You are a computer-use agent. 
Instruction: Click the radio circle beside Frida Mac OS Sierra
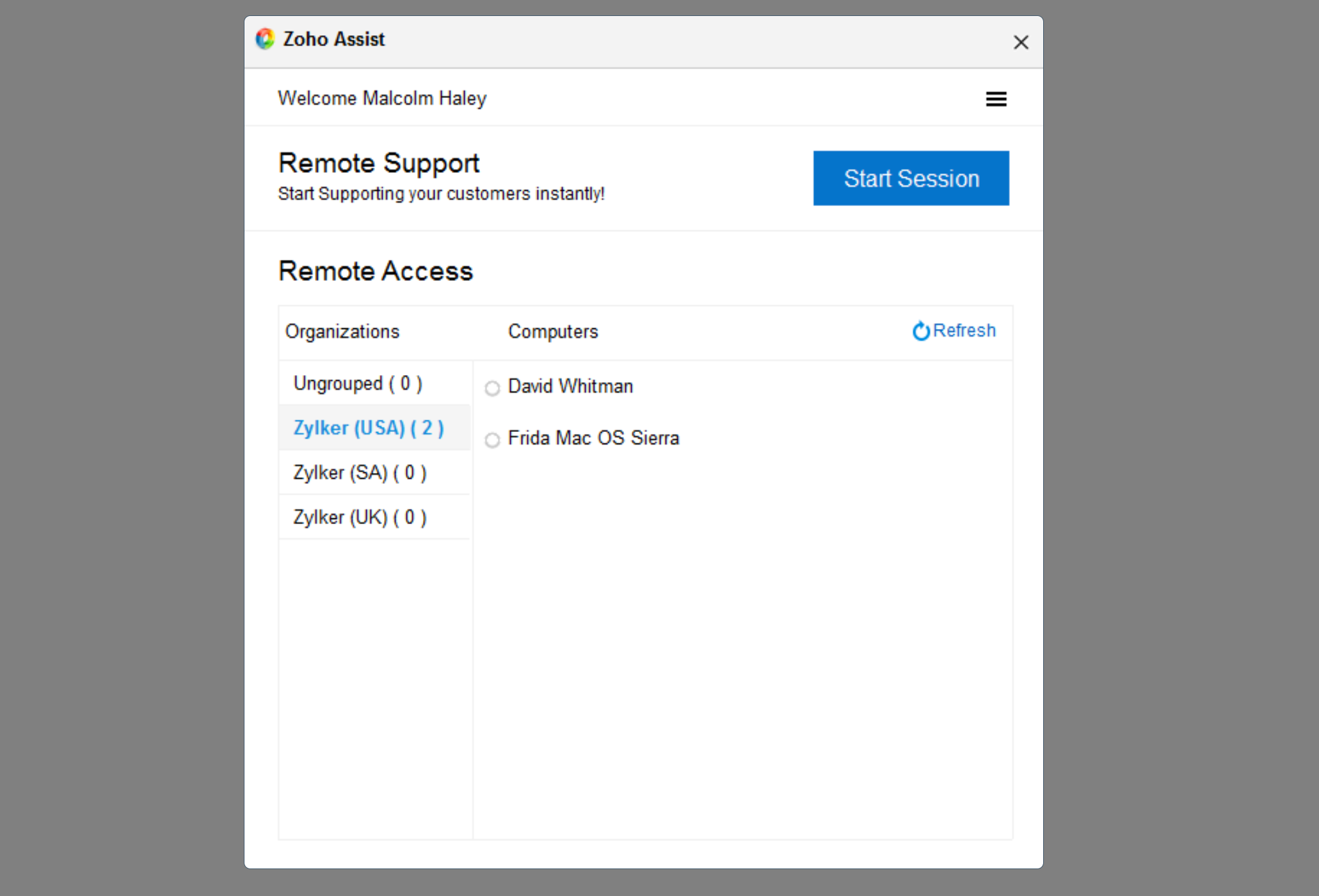[492, 440]
